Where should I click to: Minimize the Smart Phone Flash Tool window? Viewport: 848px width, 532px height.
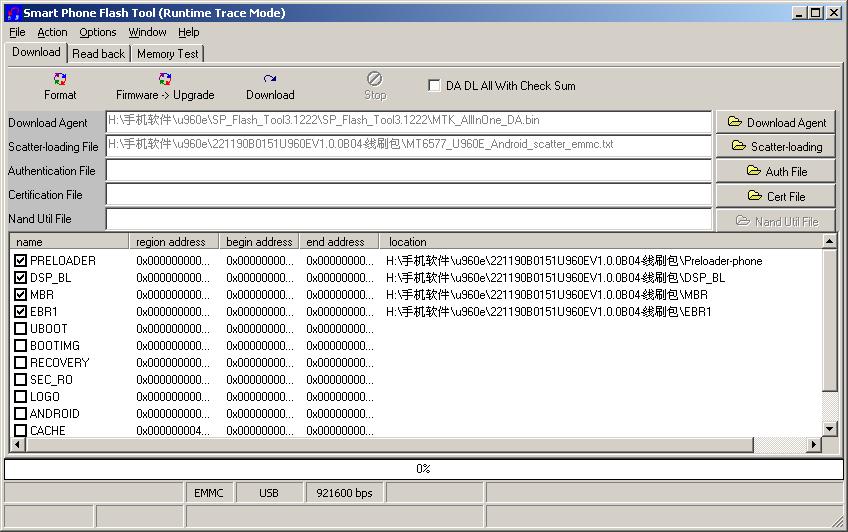tap(800, 13)
